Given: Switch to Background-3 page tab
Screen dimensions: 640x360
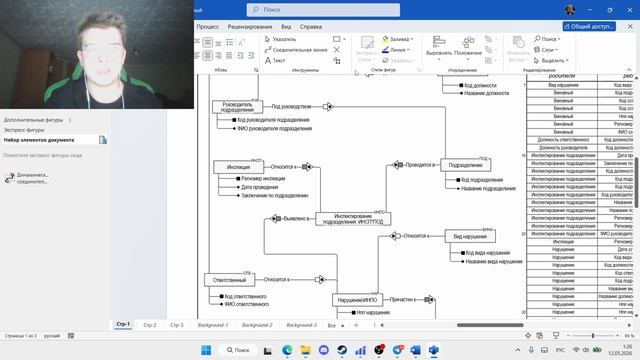Looking at the screenshot, I should (301, 325).
